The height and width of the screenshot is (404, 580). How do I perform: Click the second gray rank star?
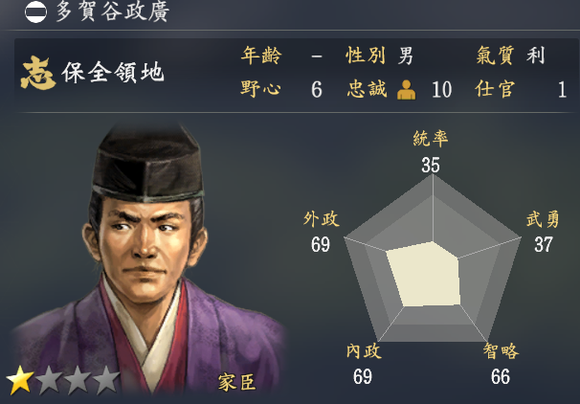pyautogui.click(x=49, y=380)
